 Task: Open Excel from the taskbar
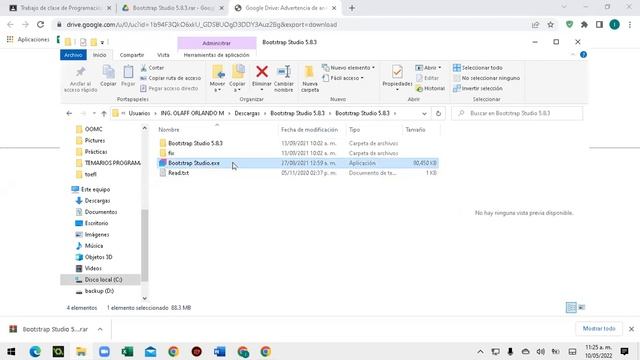127,351
